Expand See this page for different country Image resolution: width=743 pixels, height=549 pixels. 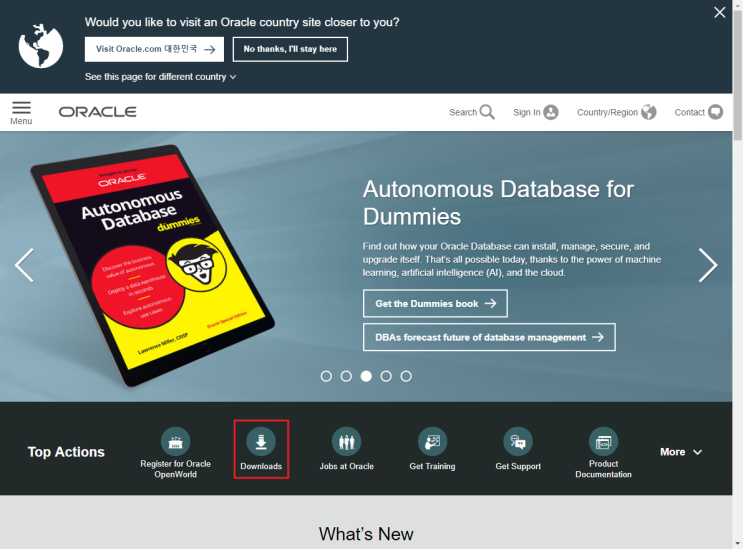click(160, 77)
